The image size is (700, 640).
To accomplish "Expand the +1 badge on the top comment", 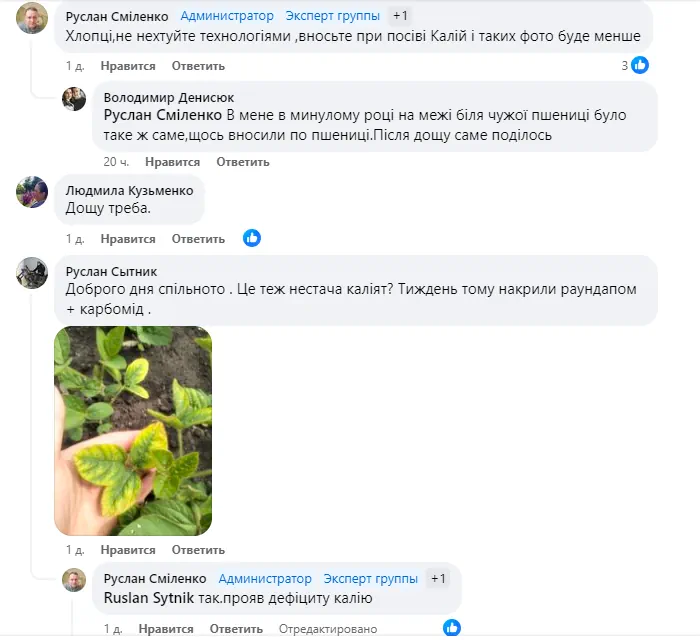I will click(400, 16).
